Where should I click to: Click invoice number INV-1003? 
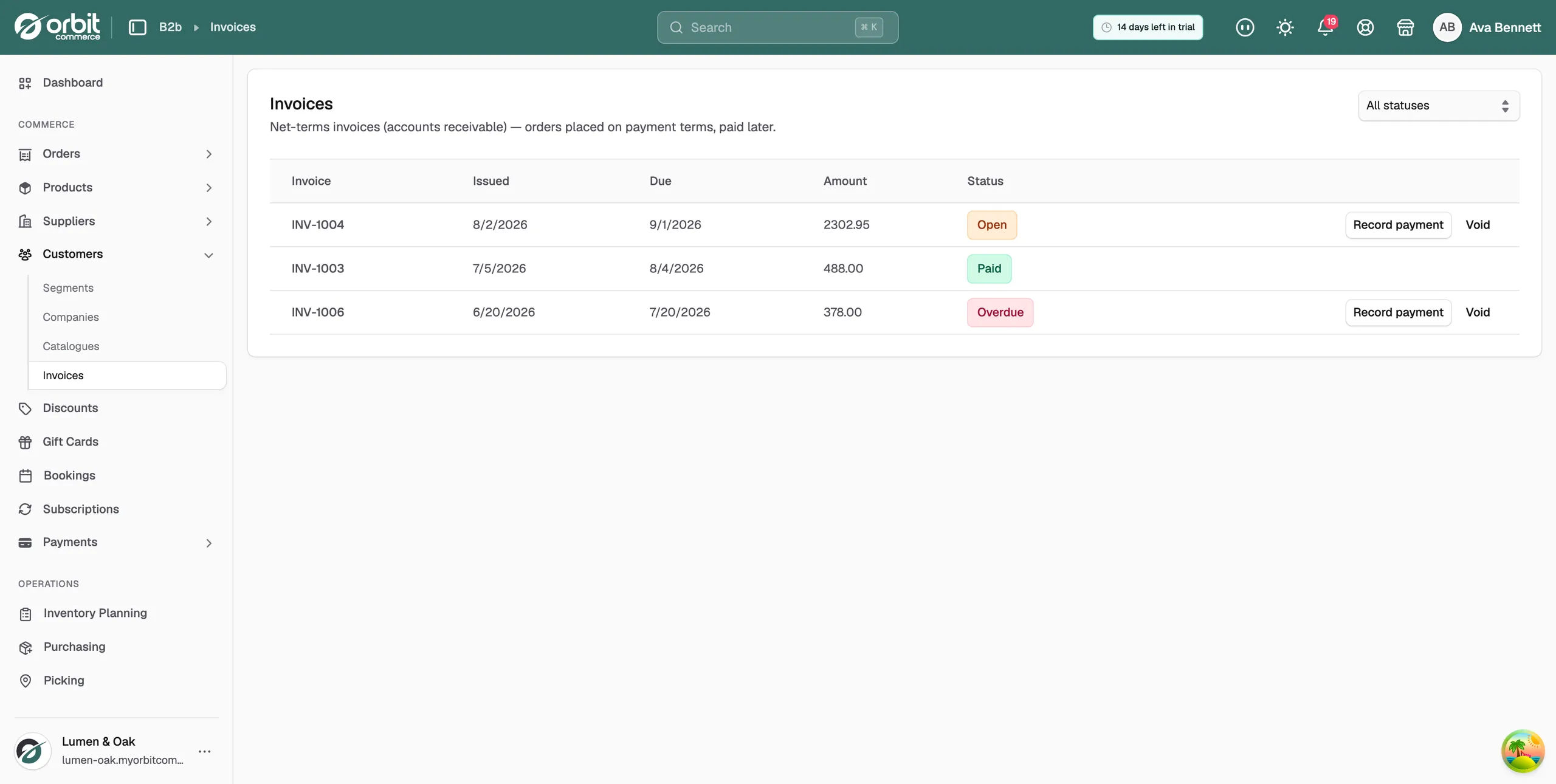tap(318, 269)
